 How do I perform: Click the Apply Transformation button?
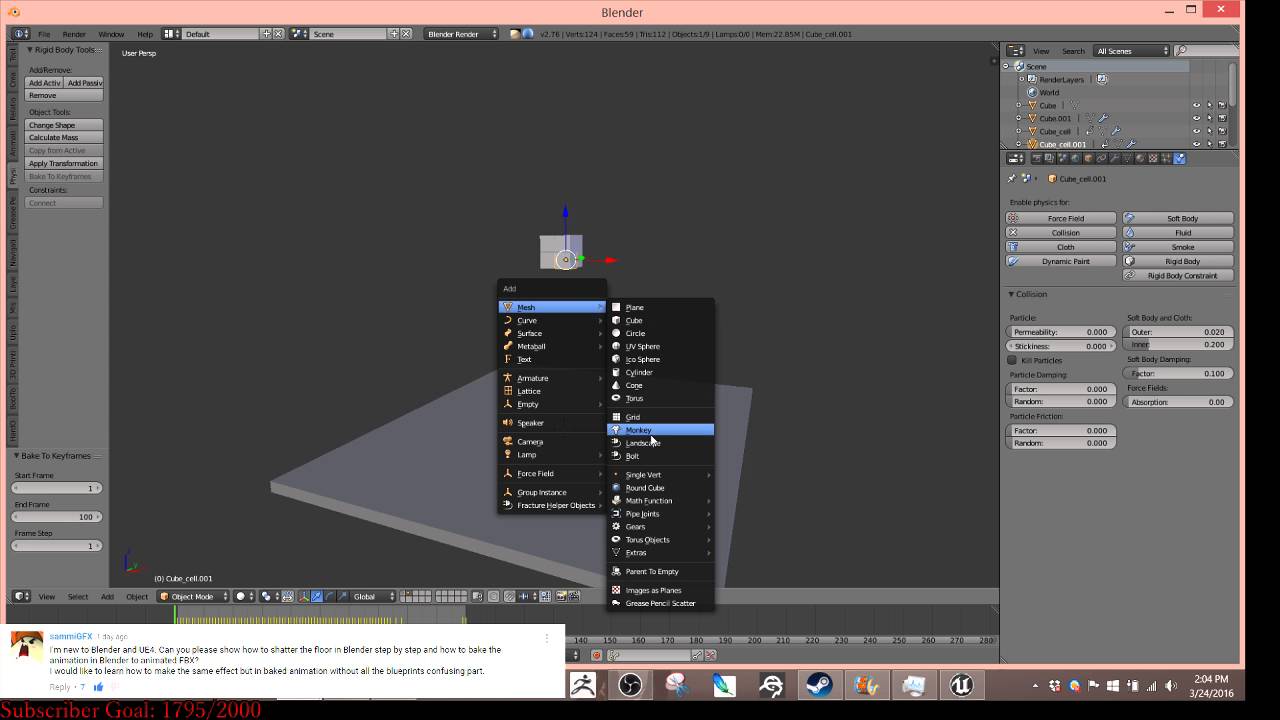pos(64,163)
